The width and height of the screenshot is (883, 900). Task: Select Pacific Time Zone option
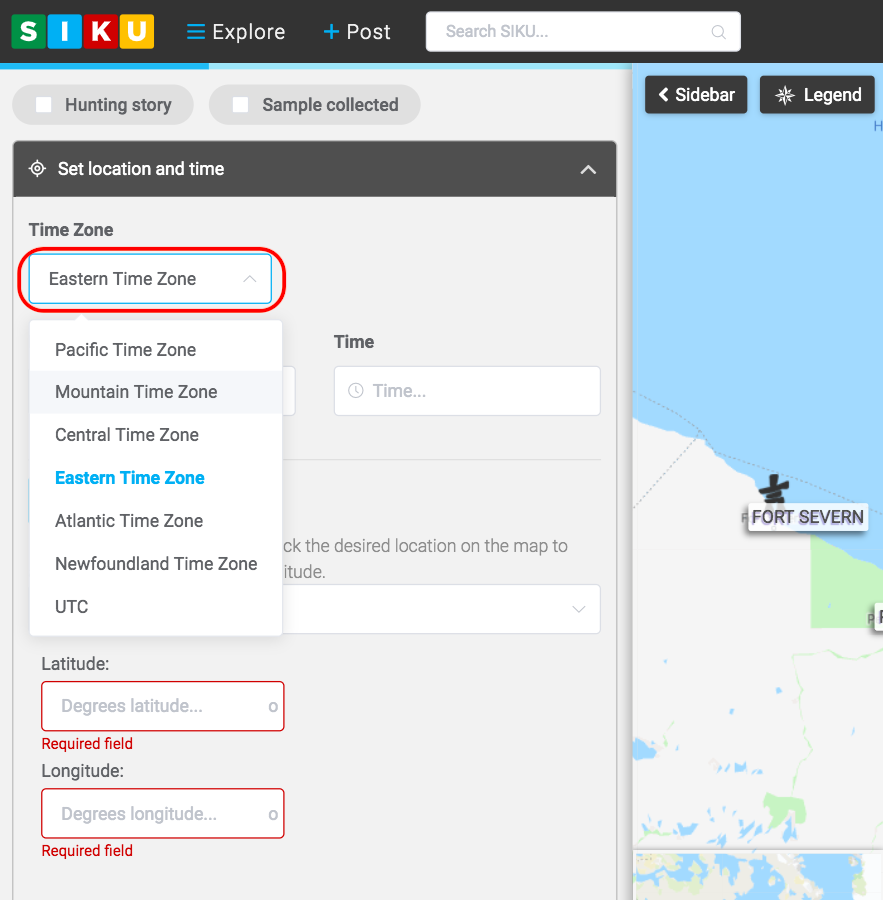point(125,350)
